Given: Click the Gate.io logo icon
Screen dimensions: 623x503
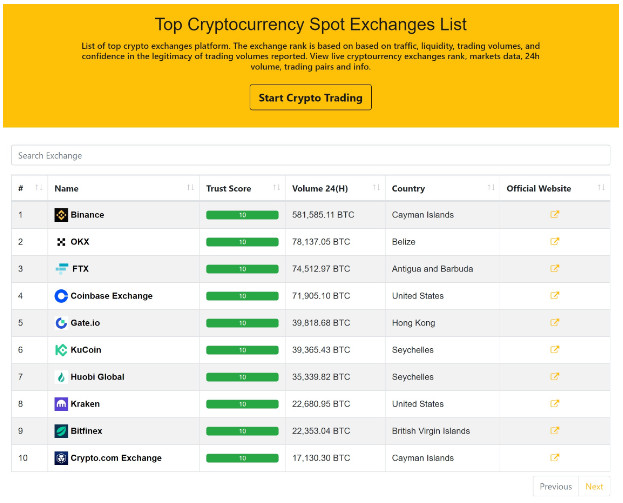Looking at the screenshot, I should pyautogui.click(x=61, y=323).
